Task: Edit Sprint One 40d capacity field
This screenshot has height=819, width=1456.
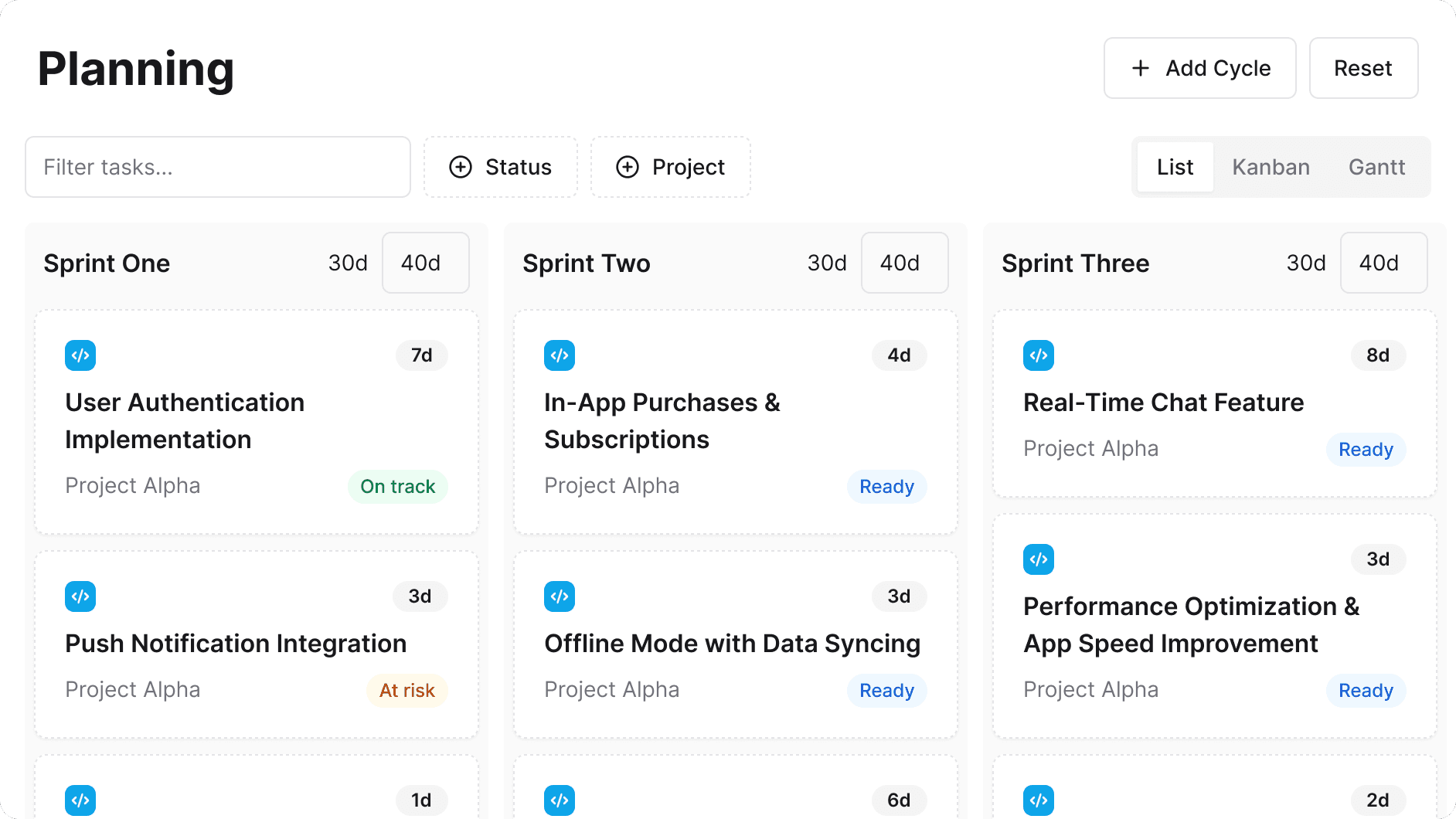Action: 426,263
